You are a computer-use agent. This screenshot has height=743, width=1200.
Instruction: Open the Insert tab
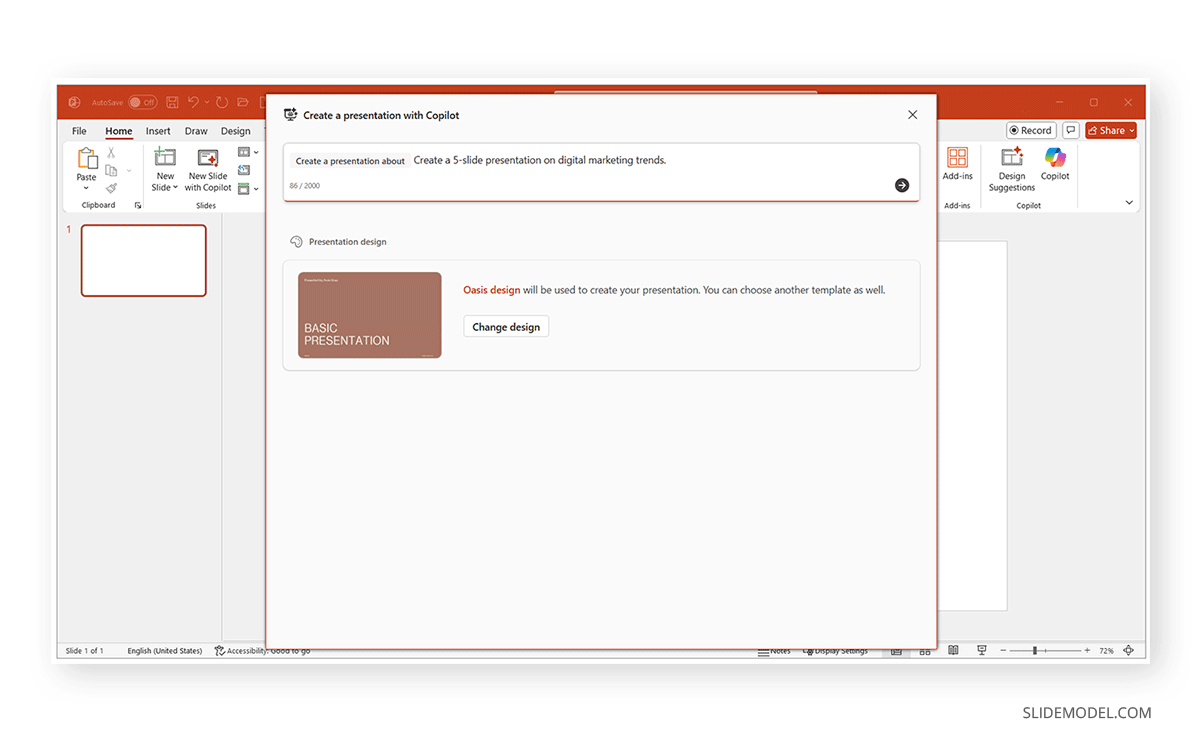pos(158,131)
